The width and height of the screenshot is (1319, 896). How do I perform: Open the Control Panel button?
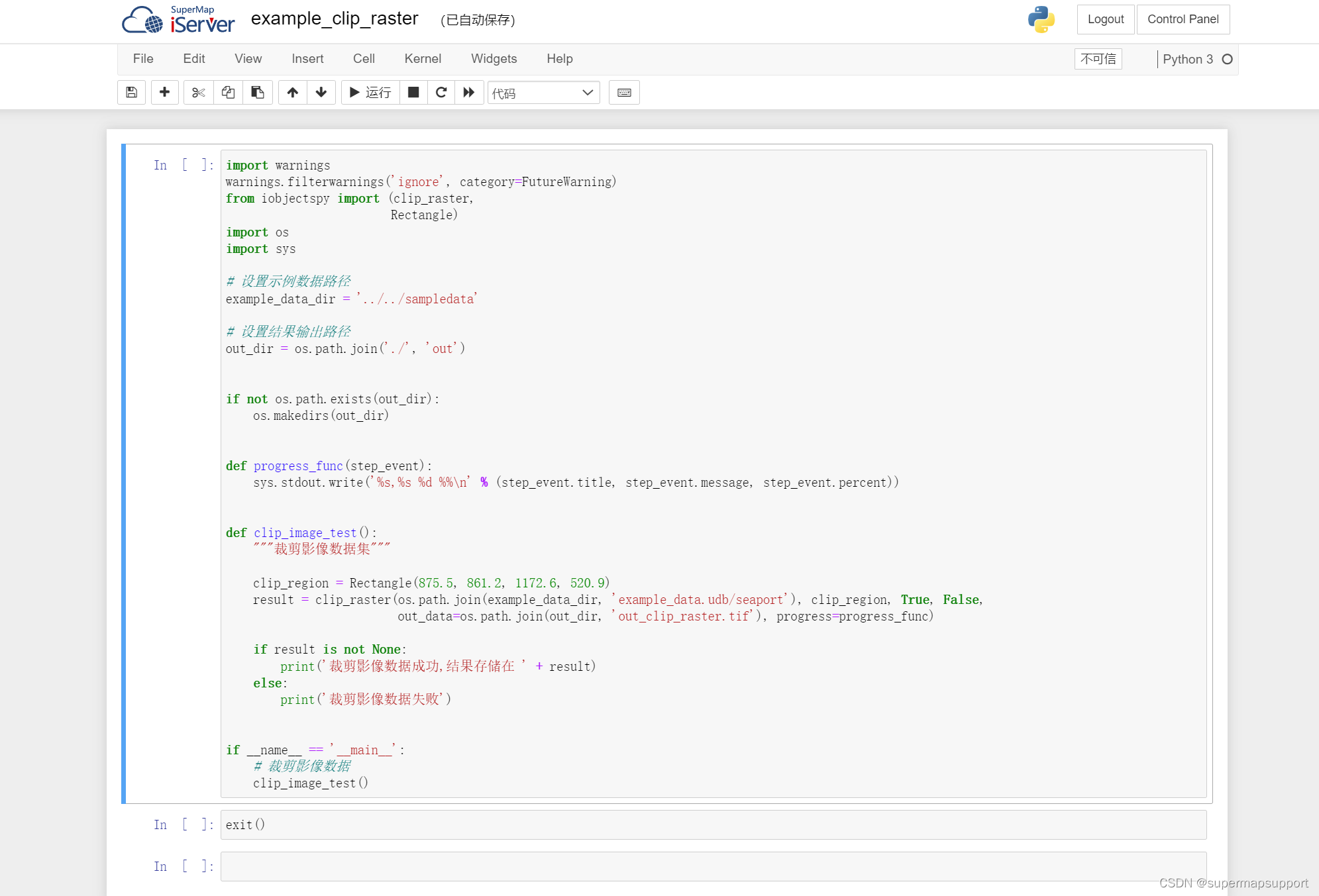[x=1183, y=19]
